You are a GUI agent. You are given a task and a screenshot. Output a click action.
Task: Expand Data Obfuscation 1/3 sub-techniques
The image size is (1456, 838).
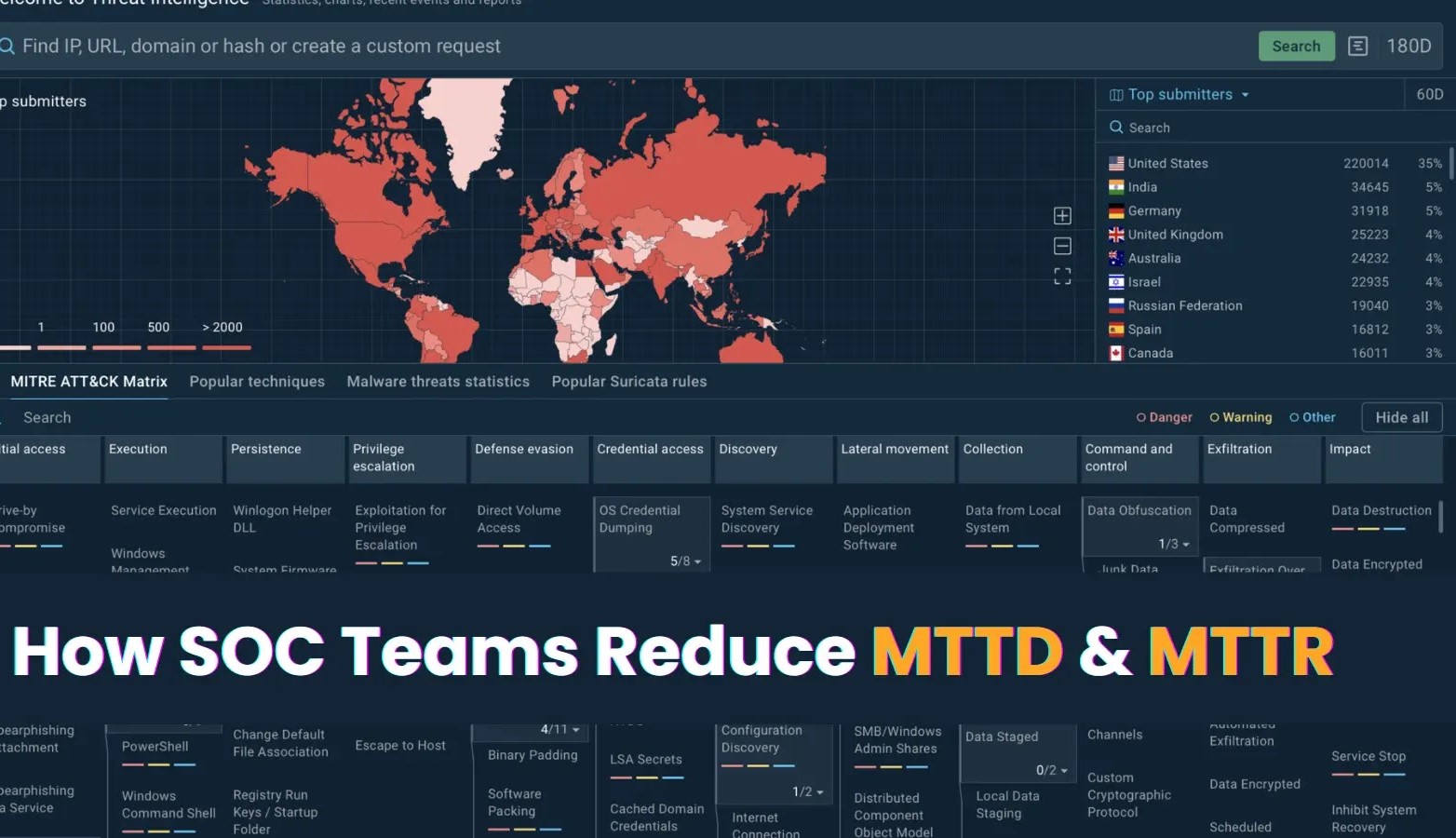click(x=1173, y=544)
